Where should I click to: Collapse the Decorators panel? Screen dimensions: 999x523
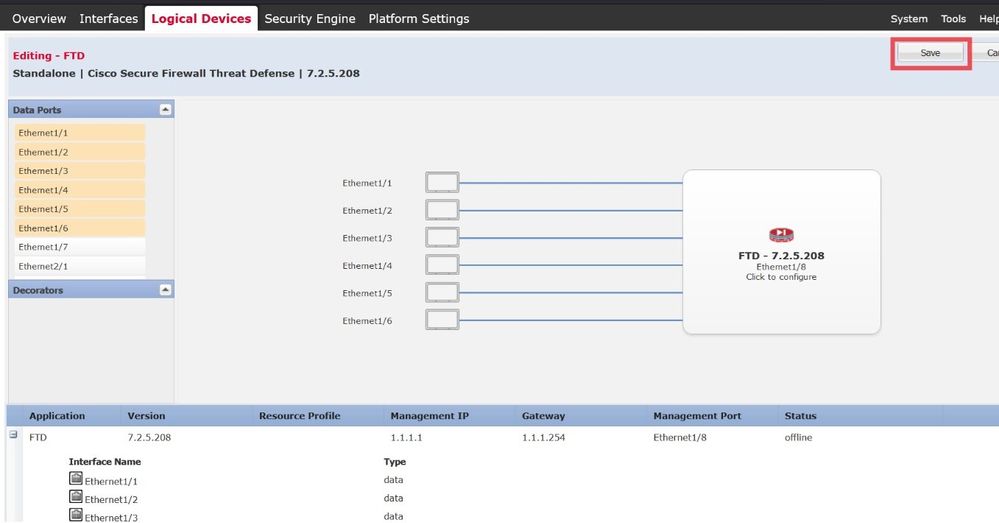pos(165,290)
